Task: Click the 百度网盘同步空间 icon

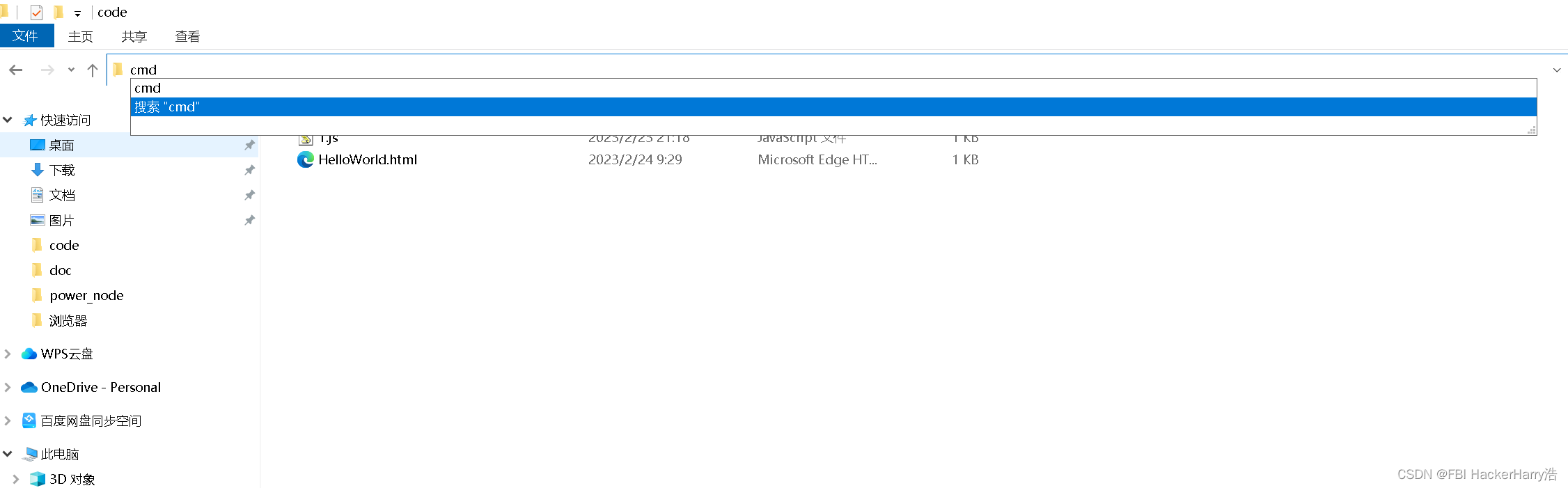Action: pos(29,420)
